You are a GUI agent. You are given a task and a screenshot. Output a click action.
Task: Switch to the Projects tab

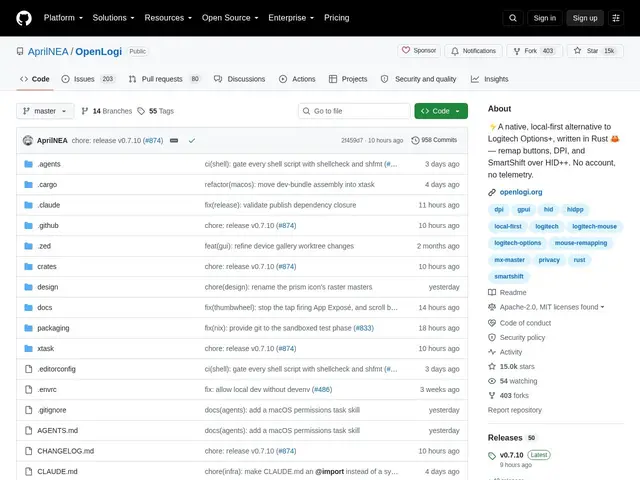pos(348,79)
